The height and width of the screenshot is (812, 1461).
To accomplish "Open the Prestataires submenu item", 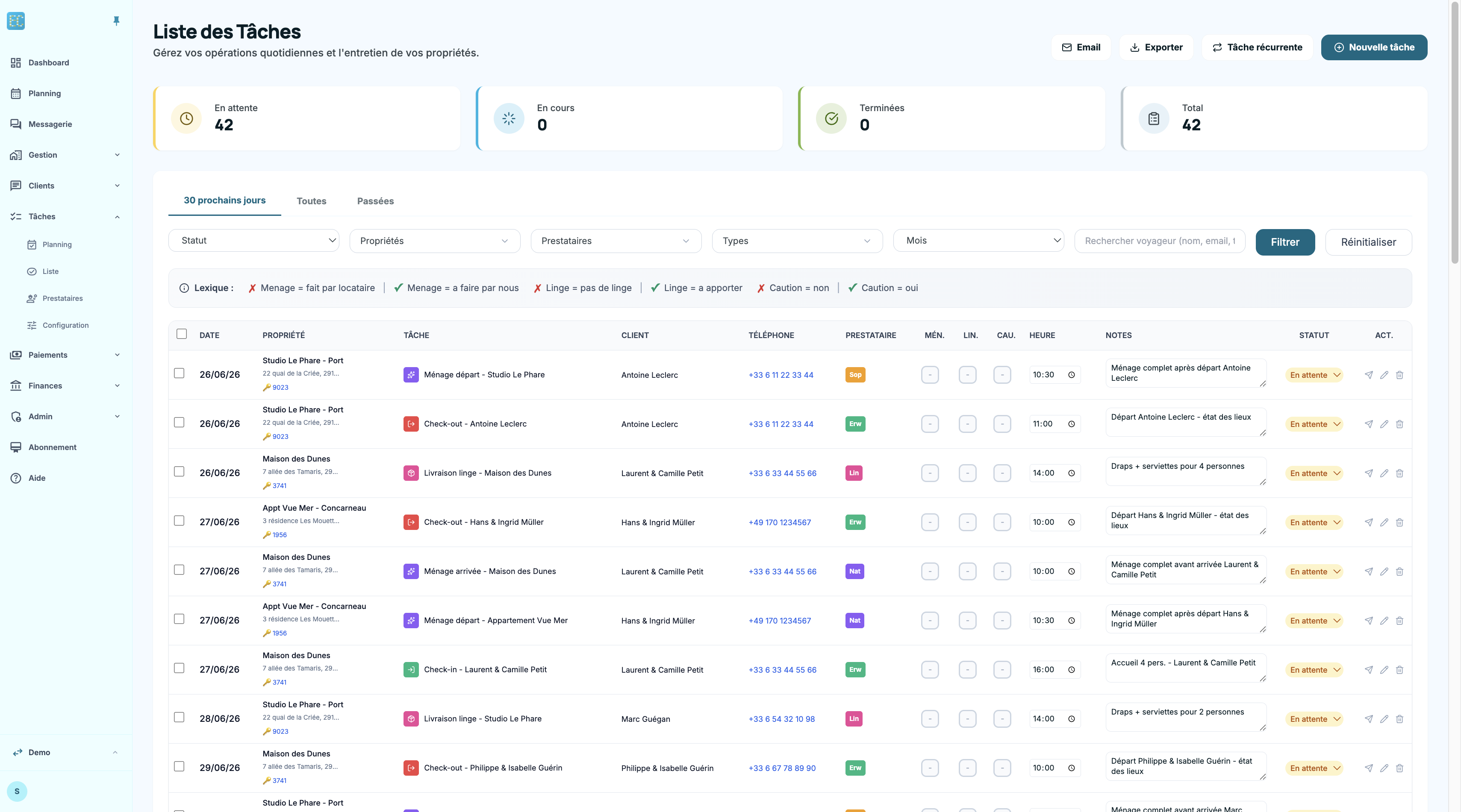I will [x=62, y=298].
